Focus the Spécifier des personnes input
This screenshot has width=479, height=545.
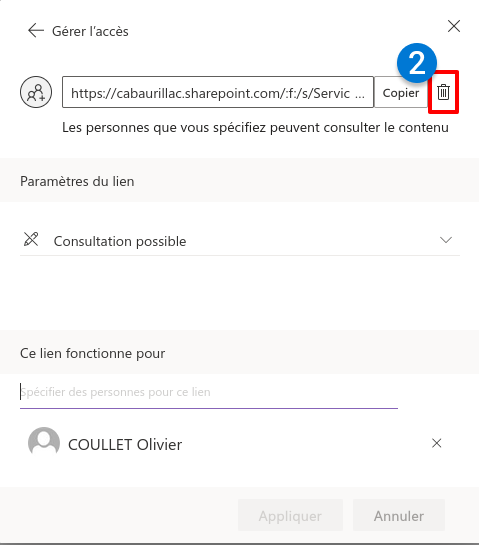(x=209, y=392)
